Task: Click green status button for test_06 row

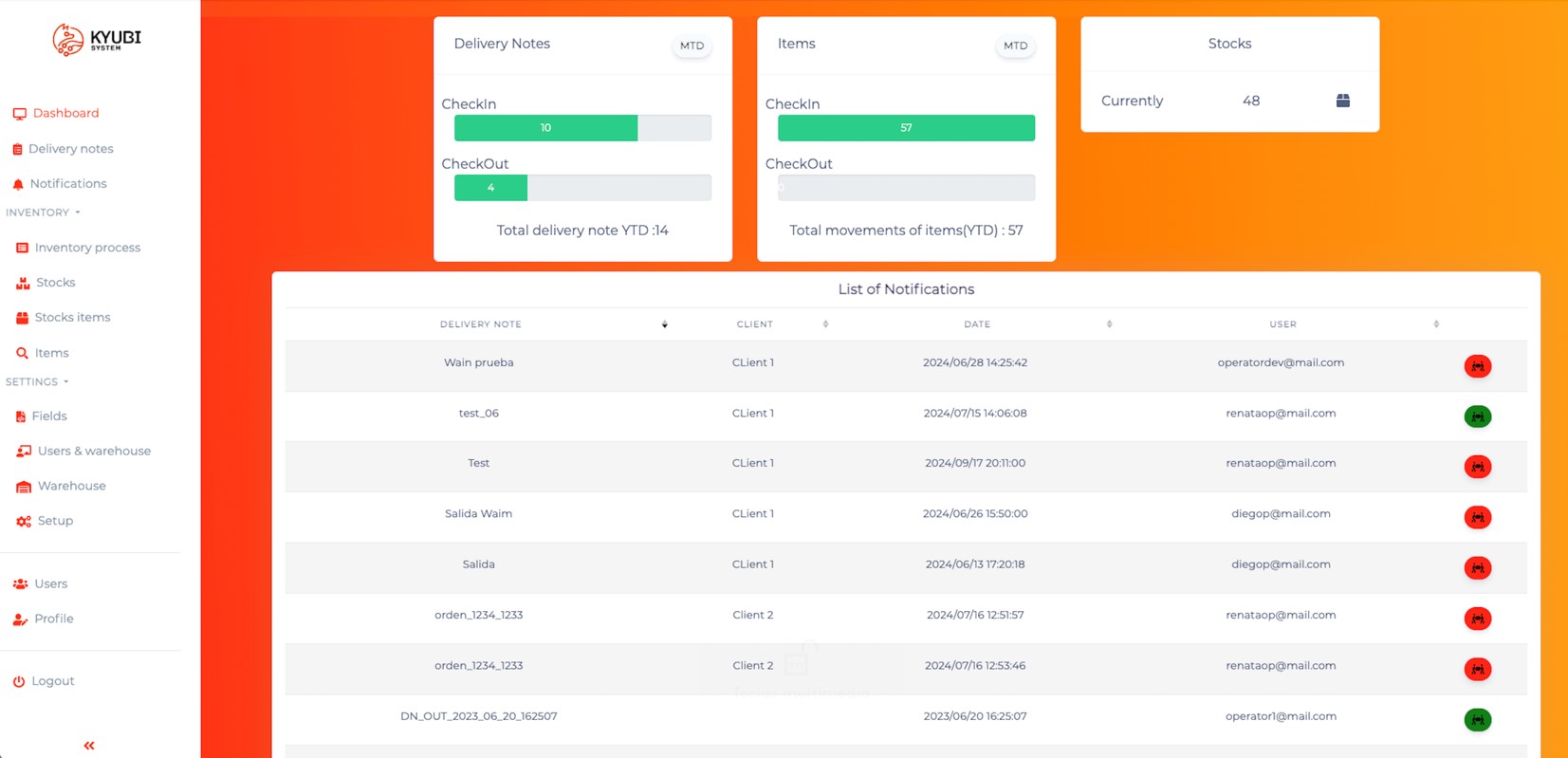Action: tap(1477, 416)
